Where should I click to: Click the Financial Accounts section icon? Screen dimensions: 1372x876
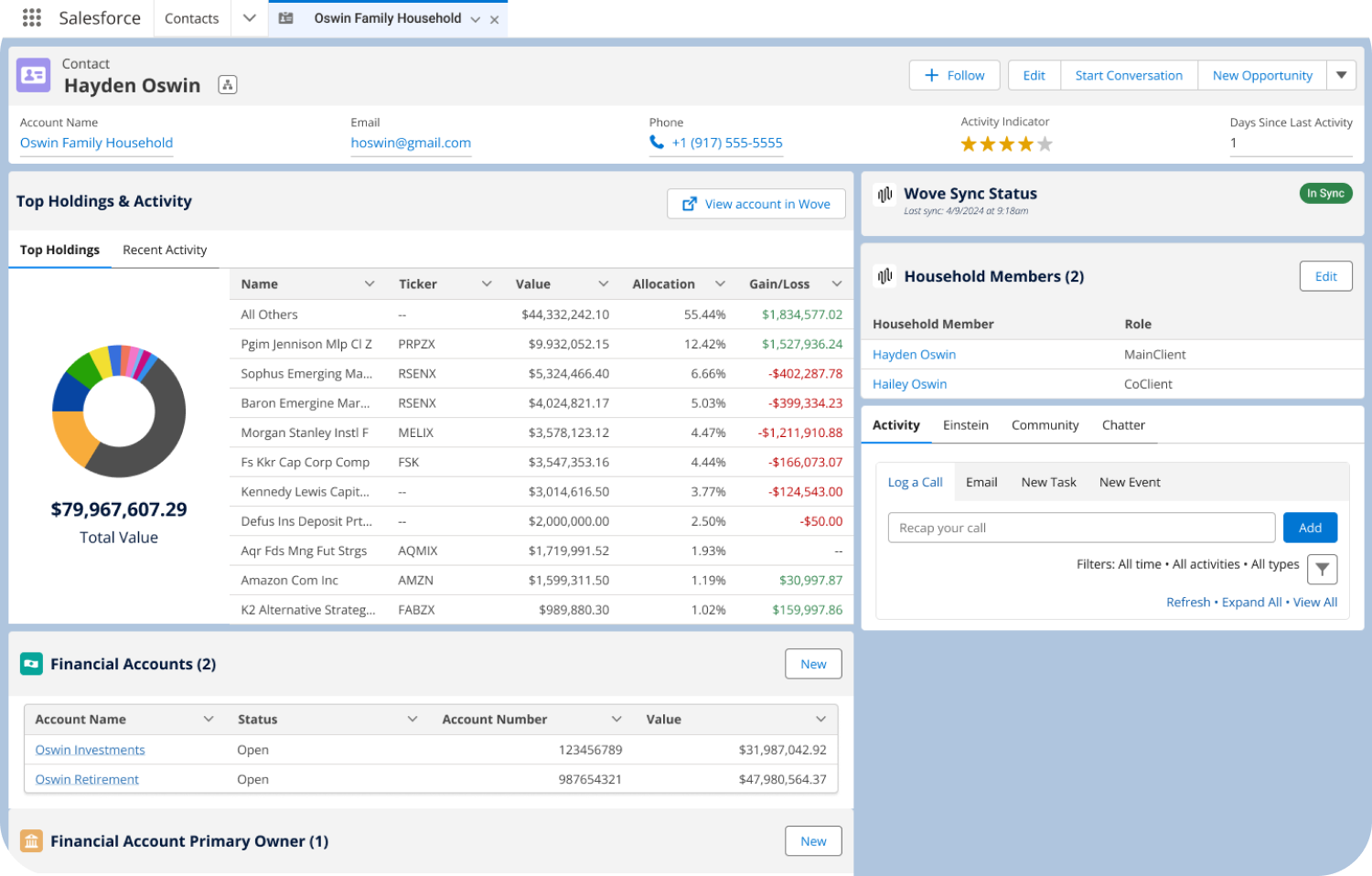(31, 664)
